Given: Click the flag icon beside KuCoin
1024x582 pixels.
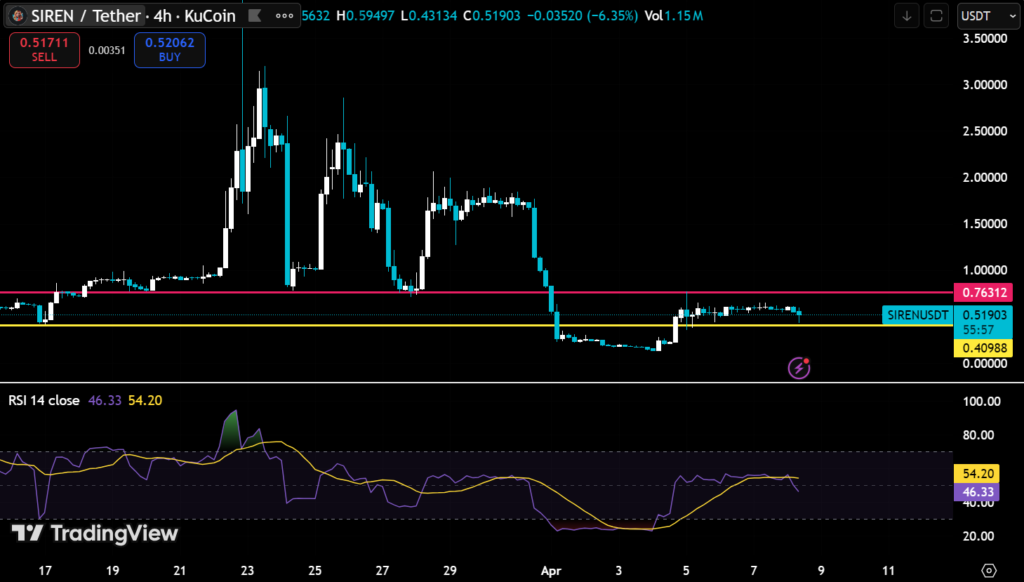Looking at the screenshot, I should coord(255,16).
